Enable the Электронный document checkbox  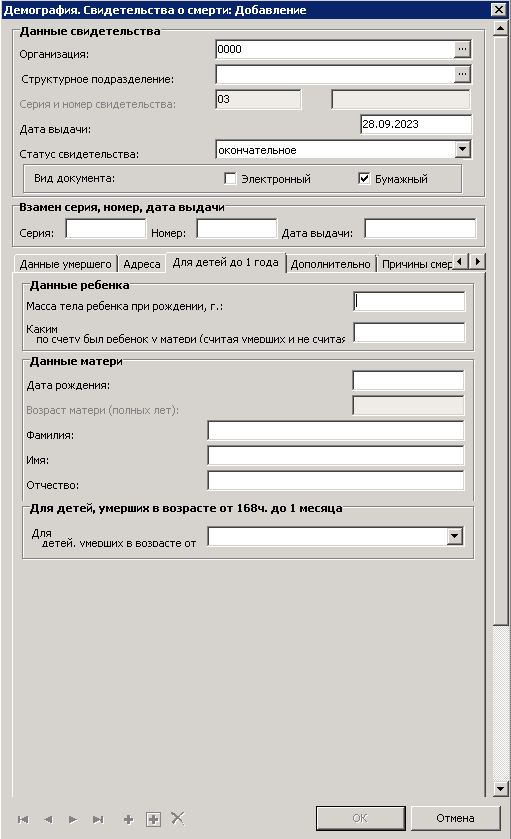tap(230, 179)
